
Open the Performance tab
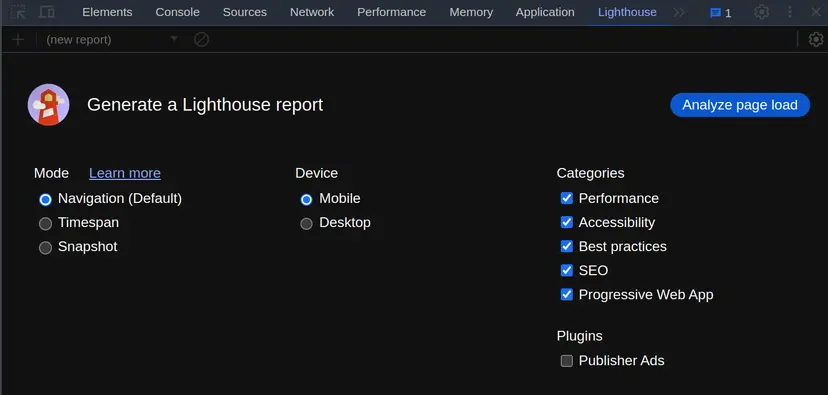(x=391, y=12)
